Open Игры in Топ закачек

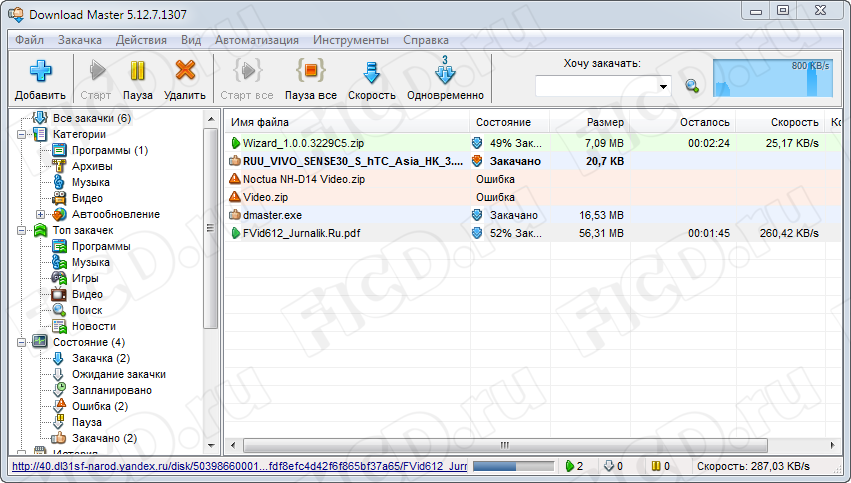pyautogui.click(x=85, y=278)
